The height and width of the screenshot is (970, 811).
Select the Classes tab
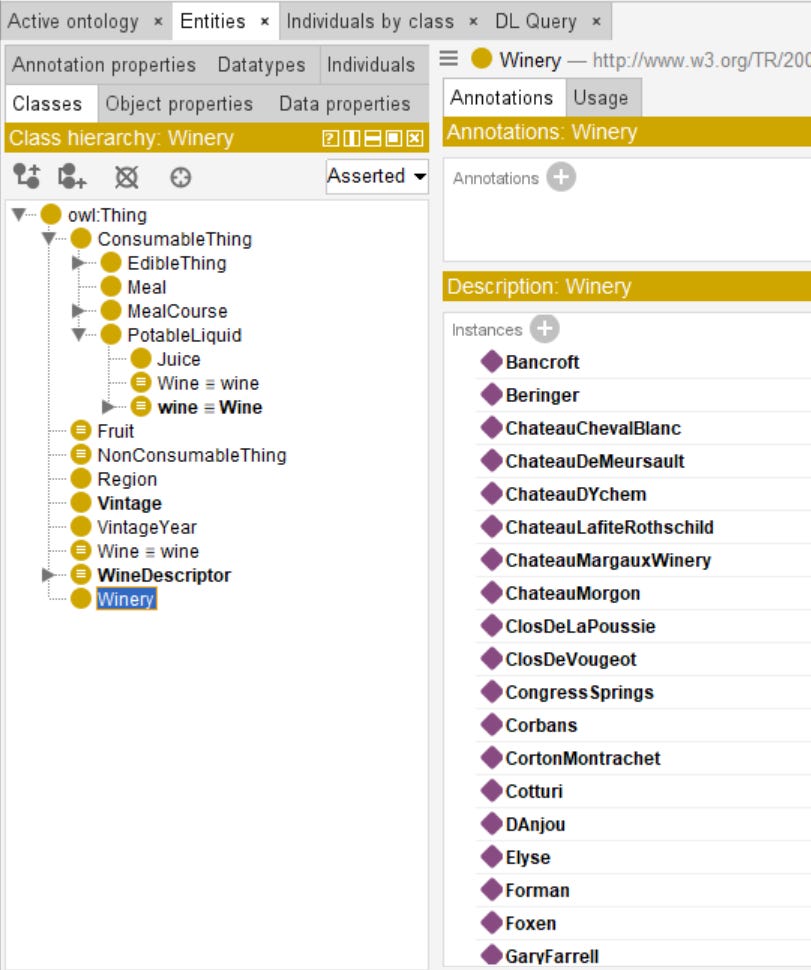(x=47, y=104)
